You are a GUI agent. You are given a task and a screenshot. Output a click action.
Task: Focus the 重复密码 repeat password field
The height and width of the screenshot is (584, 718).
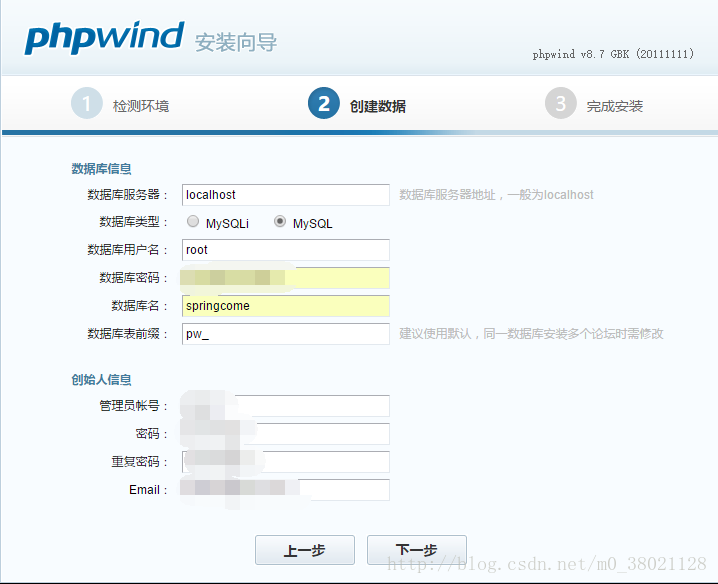[286, 462]
